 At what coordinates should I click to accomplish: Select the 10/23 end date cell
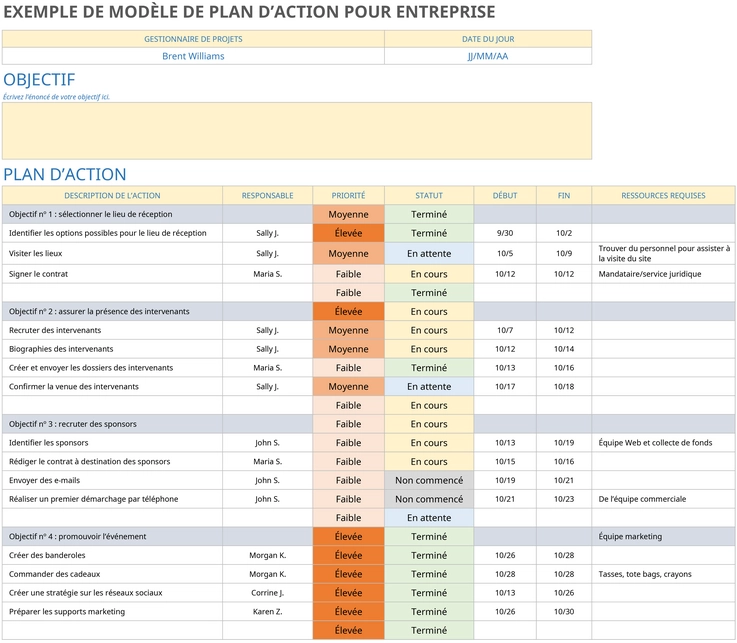[564, 499]
